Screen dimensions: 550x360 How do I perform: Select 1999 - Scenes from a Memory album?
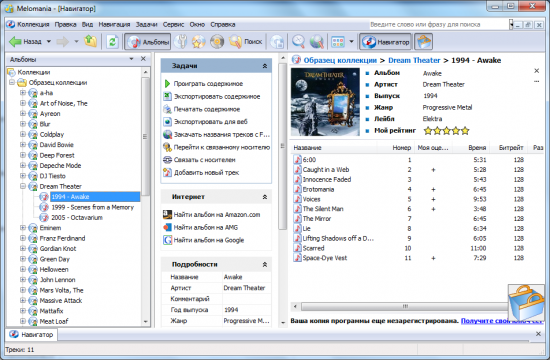click(93, 207)
